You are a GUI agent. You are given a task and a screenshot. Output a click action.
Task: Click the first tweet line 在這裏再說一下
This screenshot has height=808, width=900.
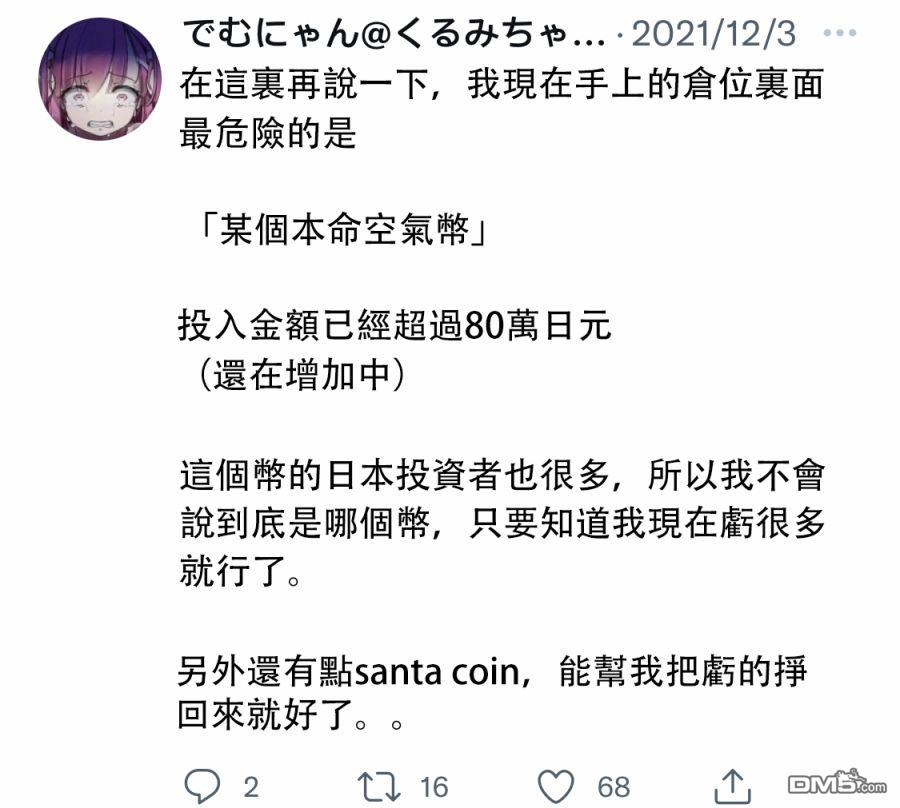coord(502,84)
